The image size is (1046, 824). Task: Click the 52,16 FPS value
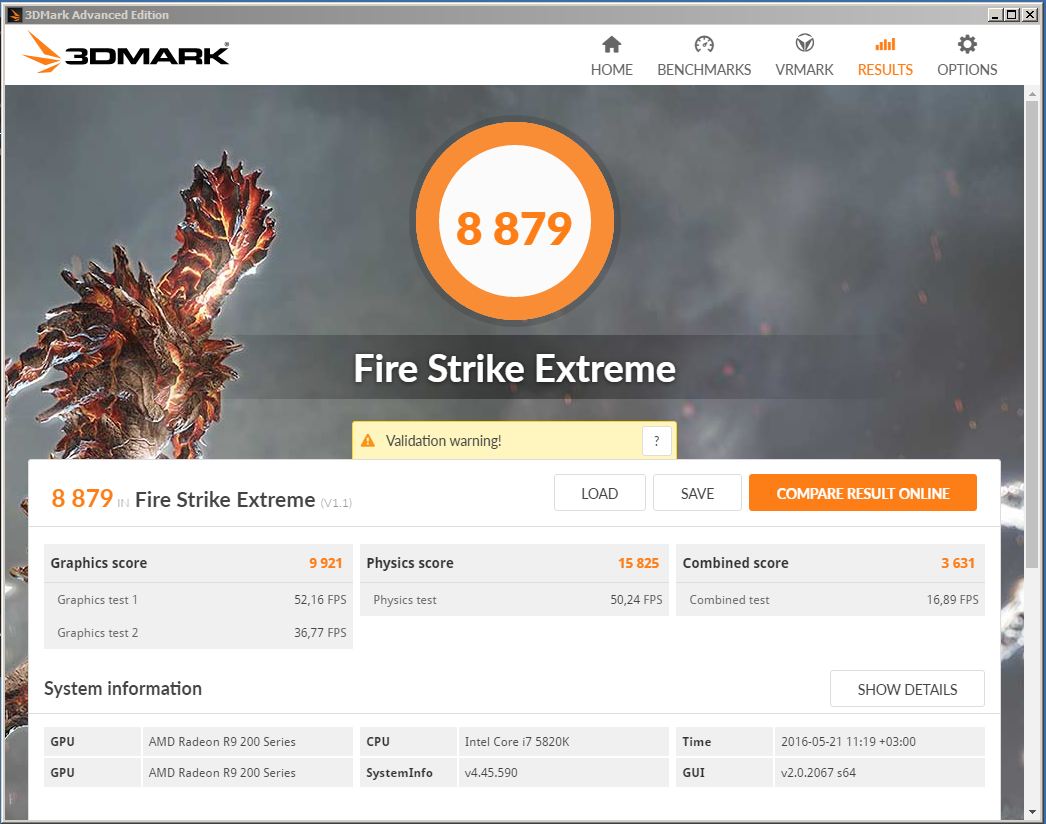pos(320,600)
